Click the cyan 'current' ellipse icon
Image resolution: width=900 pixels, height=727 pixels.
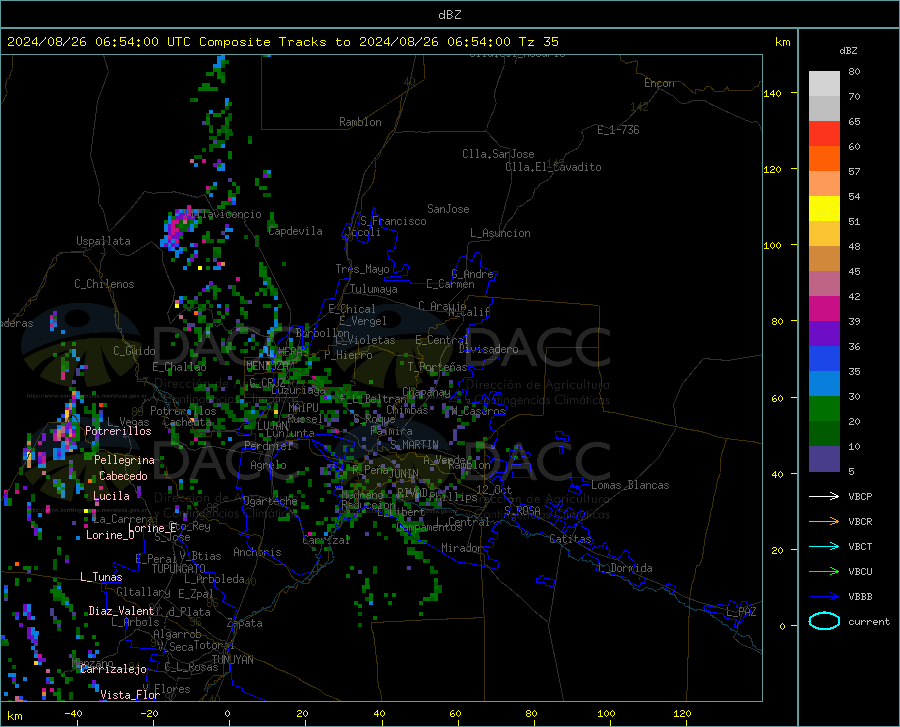(x=824, y=621)
